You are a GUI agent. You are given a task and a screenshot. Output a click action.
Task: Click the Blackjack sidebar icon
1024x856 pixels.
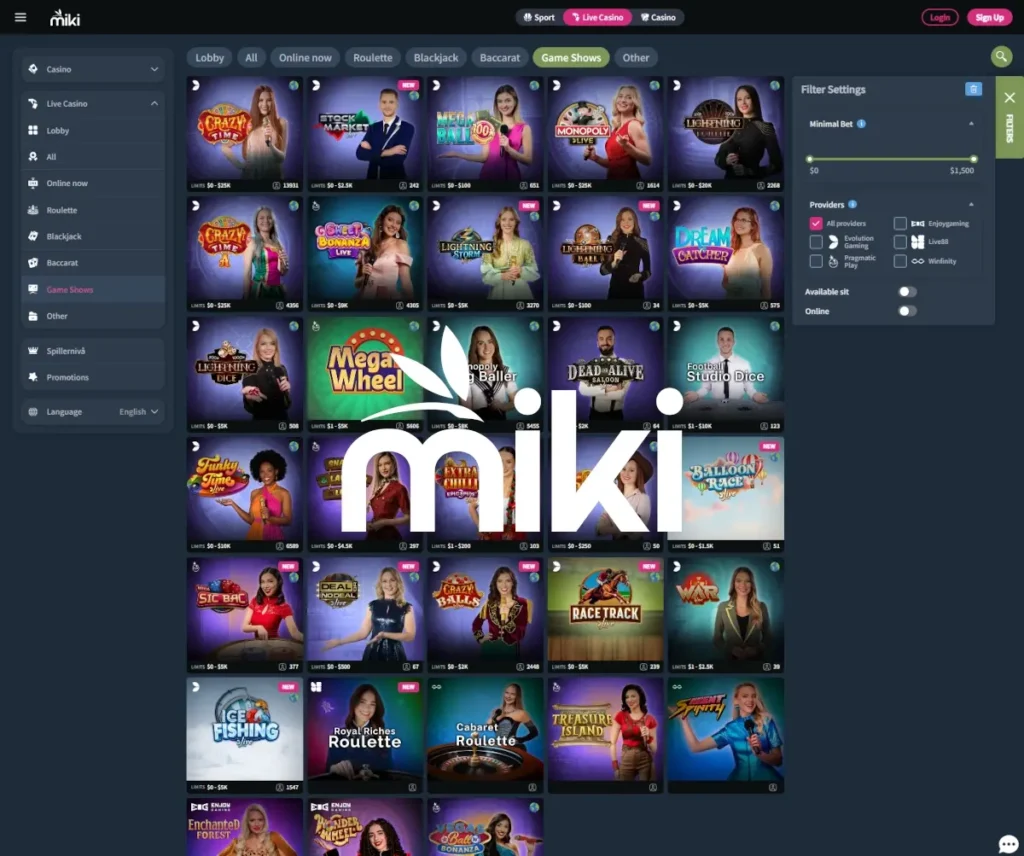[33, 236]
